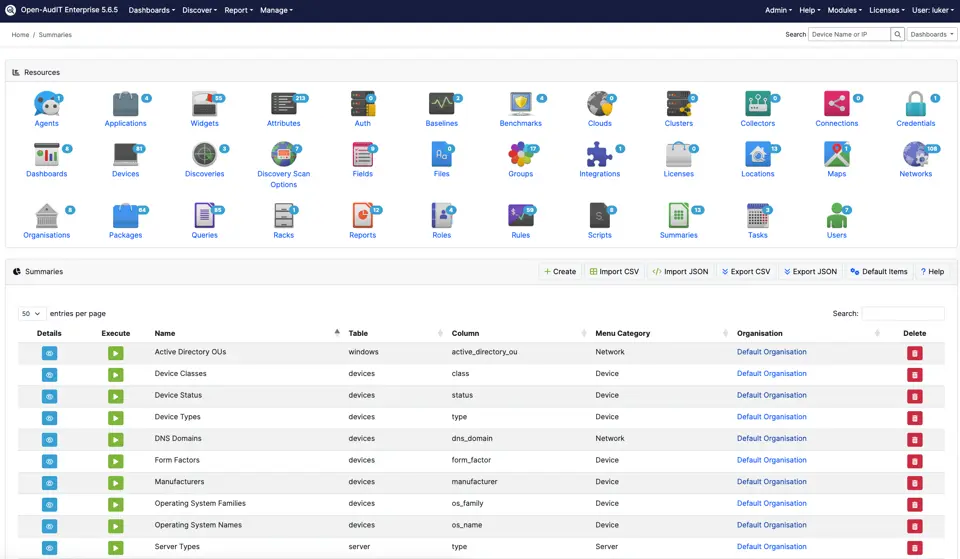Open the Discover menu
960x559 pixels.
[x=200, y=10]
